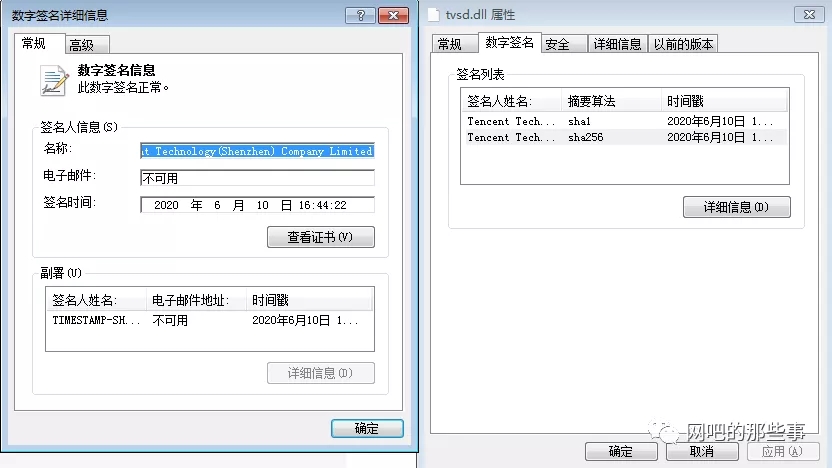Select the 数字签名 tab
The width and height of the screenshot is (832, 468).
[509, 42]
